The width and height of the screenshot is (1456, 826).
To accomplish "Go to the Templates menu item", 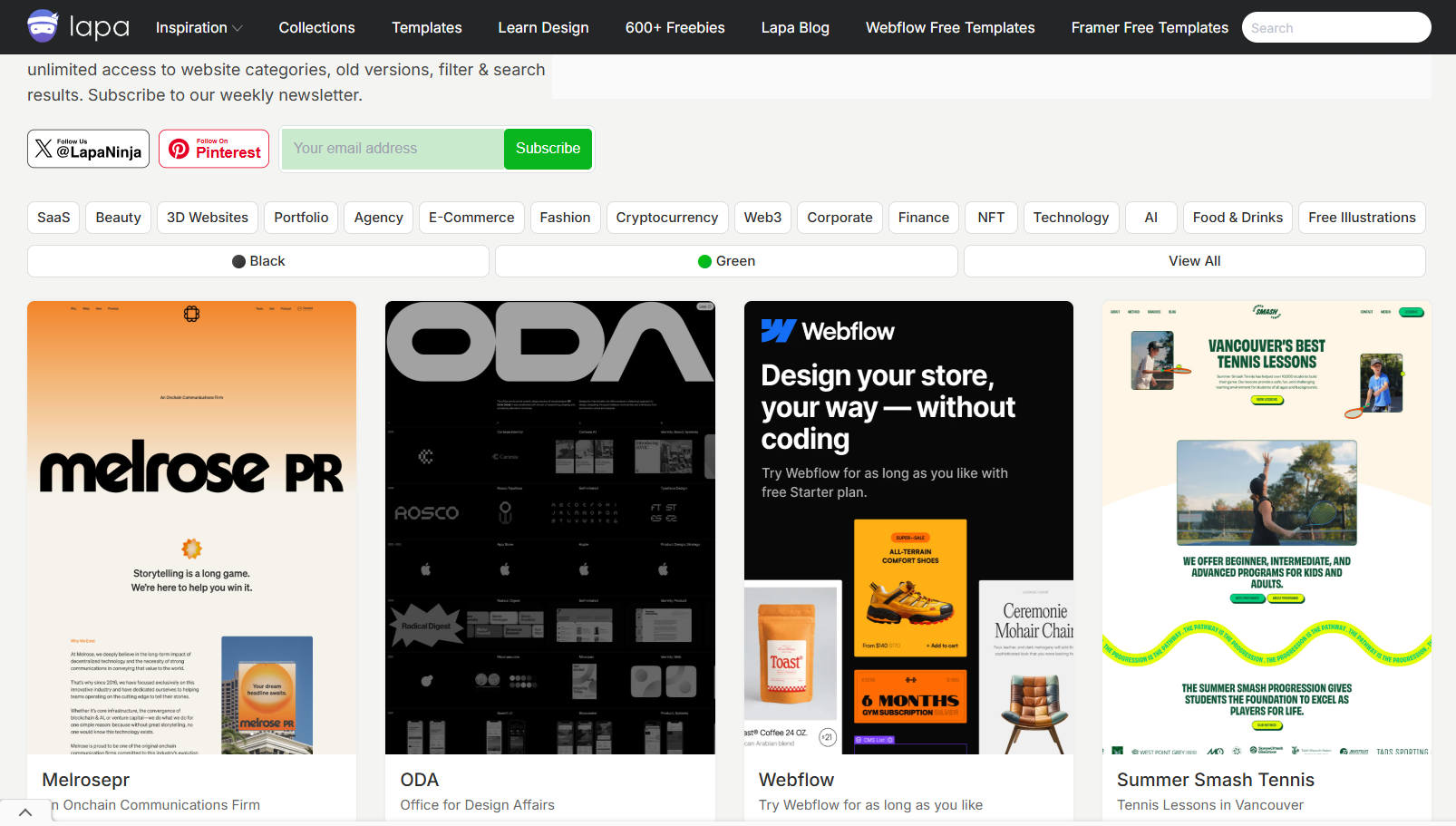I will pyautogui.click(x=426, y=28).
